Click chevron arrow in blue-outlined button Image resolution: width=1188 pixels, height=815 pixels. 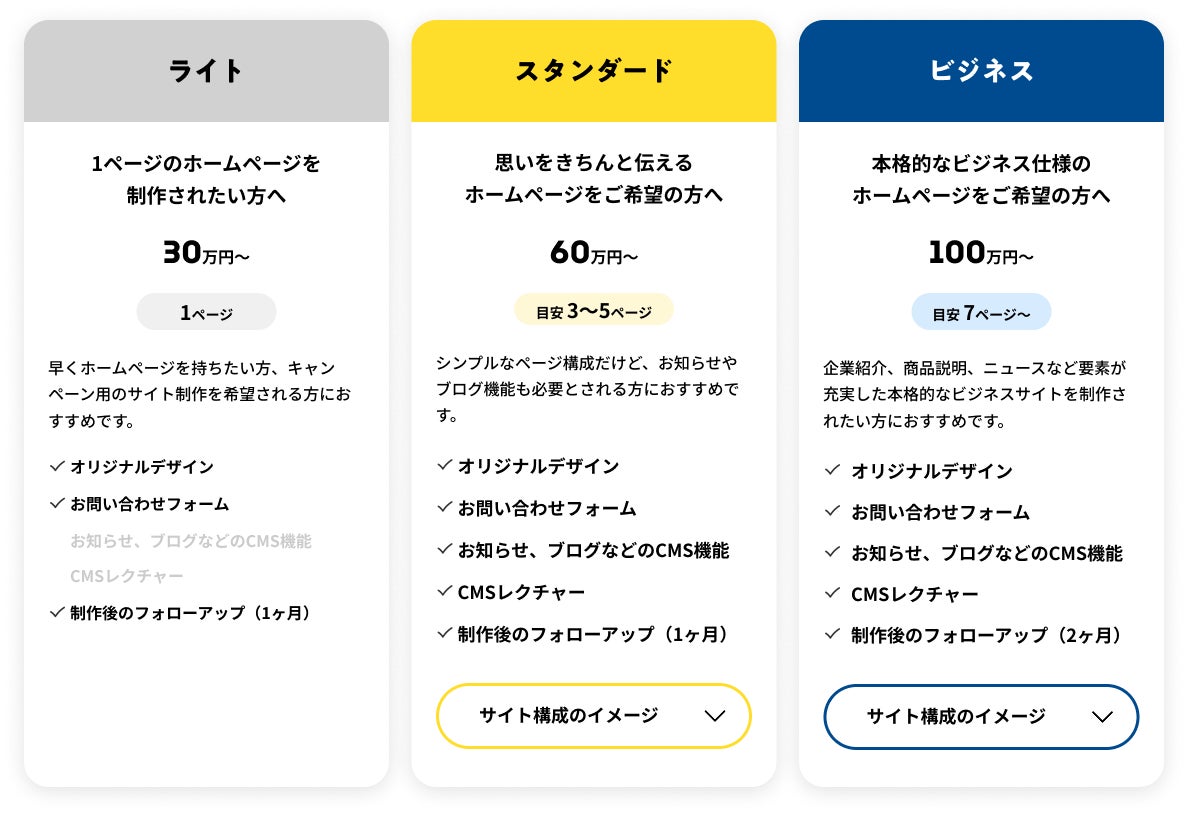coord(1102,717)
